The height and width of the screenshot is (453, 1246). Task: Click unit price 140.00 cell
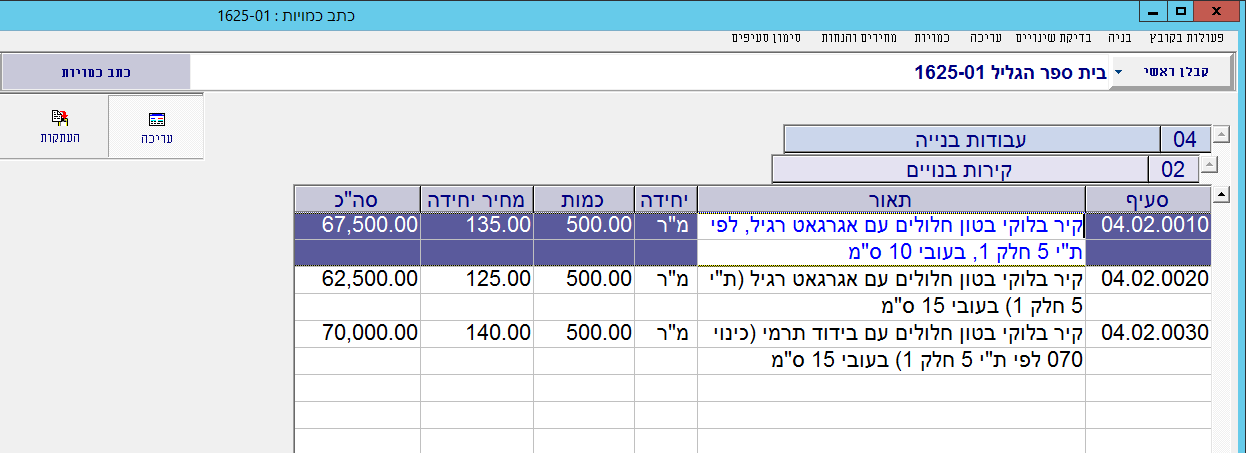tap(477, 333)
